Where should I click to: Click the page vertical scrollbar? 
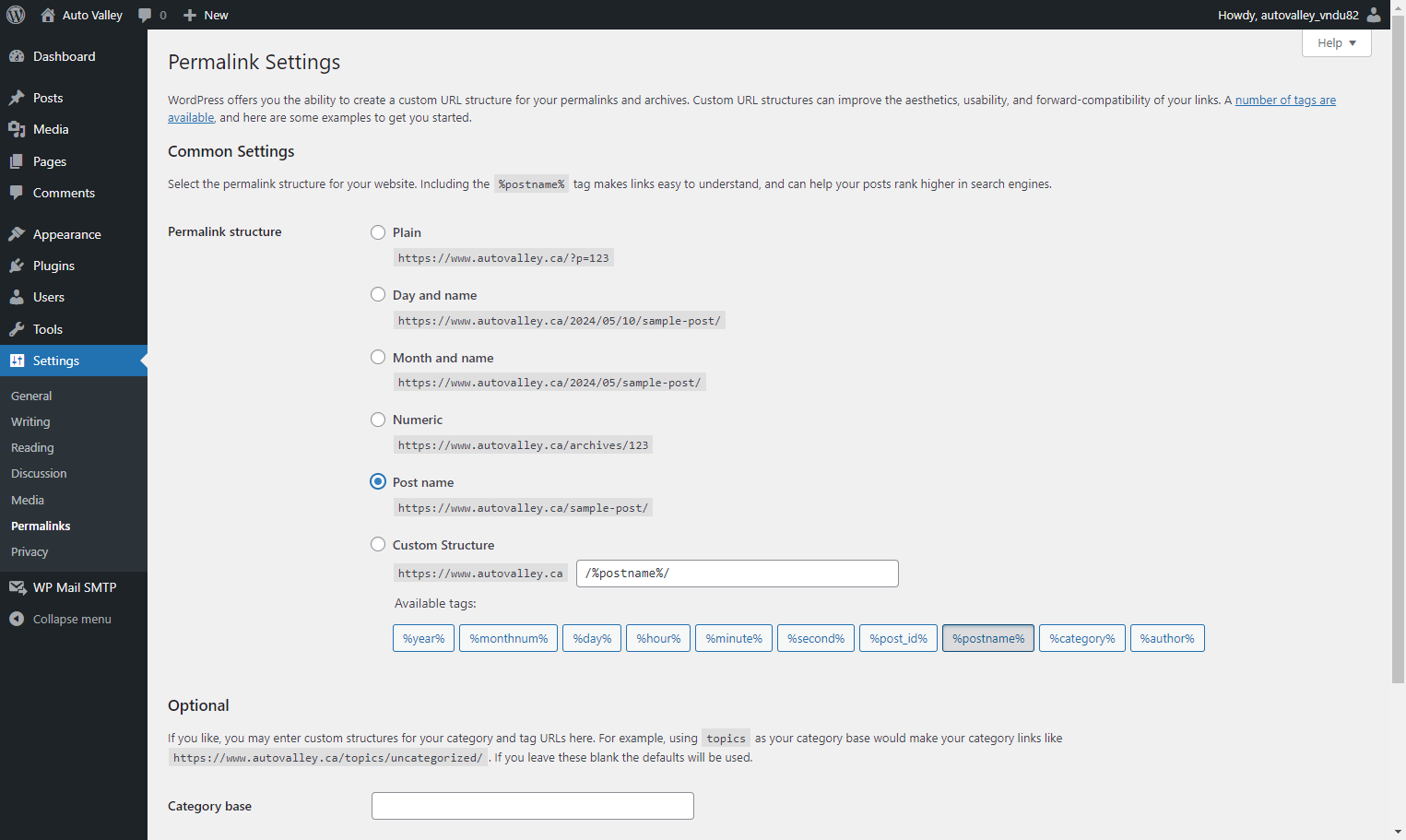(1399, 350)
